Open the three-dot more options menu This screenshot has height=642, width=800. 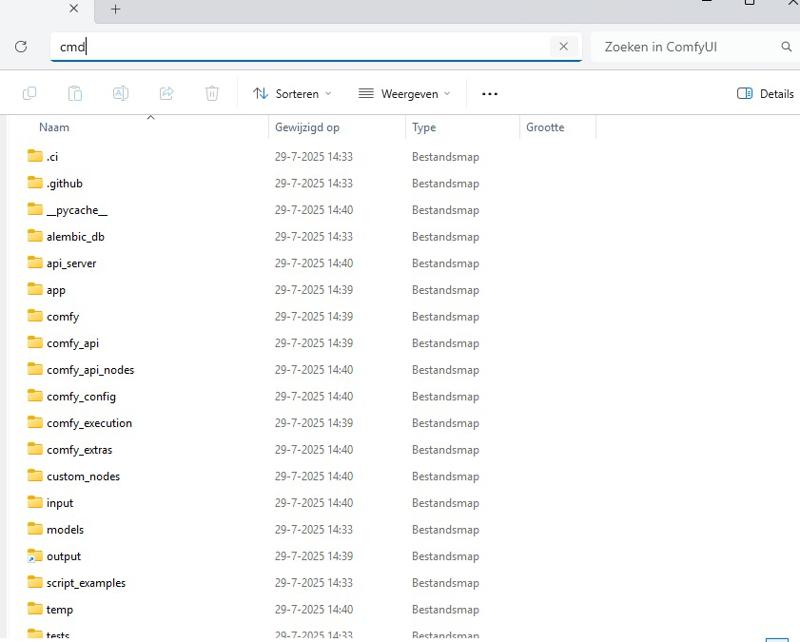coord(489,94)
